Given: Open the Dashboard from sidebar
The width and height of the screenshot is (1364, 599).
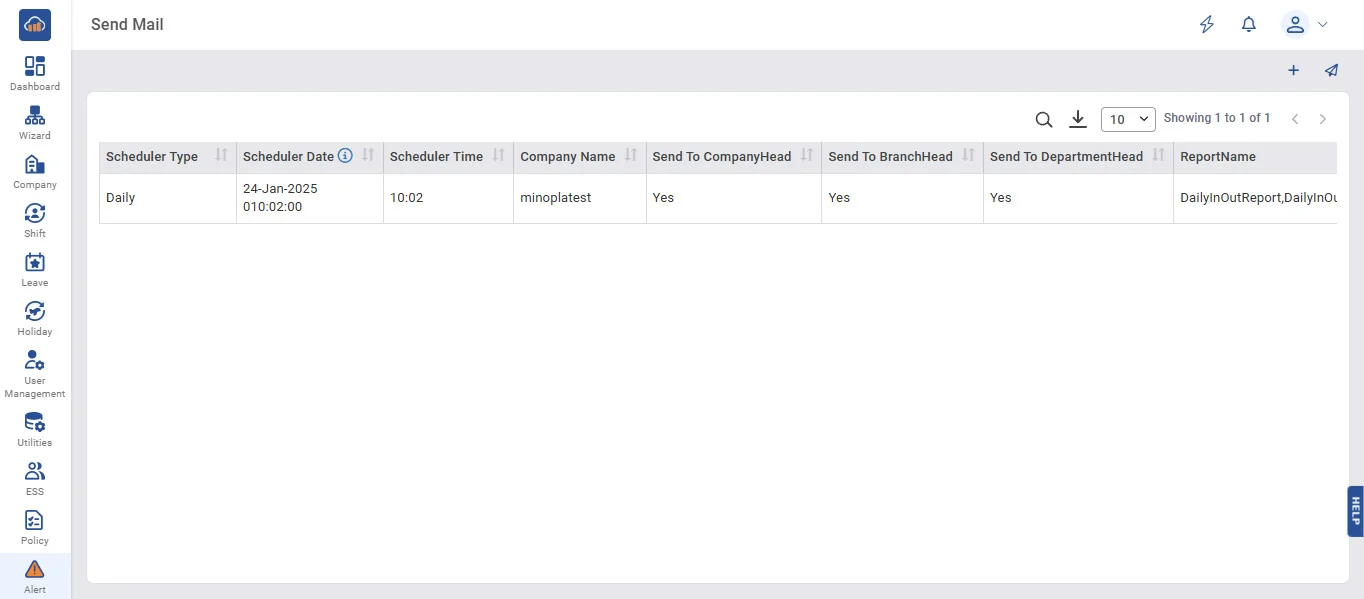Looking at the screenshot, I should (35, 74).
